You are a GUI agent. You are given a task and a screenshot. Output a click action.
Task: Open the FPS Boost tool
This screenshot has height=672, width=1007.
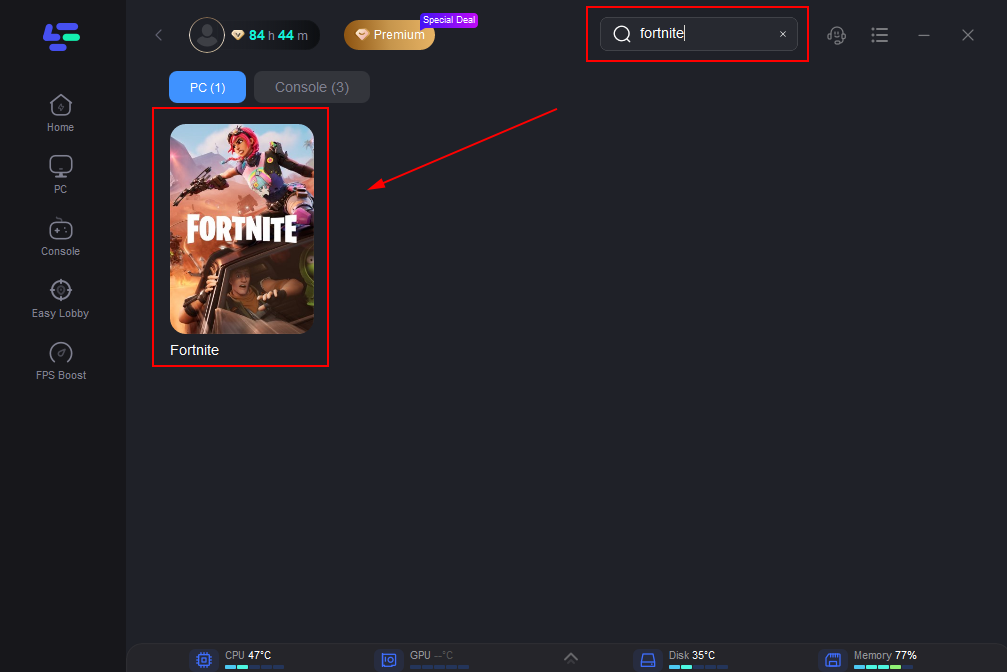click(x=60, y=360)
